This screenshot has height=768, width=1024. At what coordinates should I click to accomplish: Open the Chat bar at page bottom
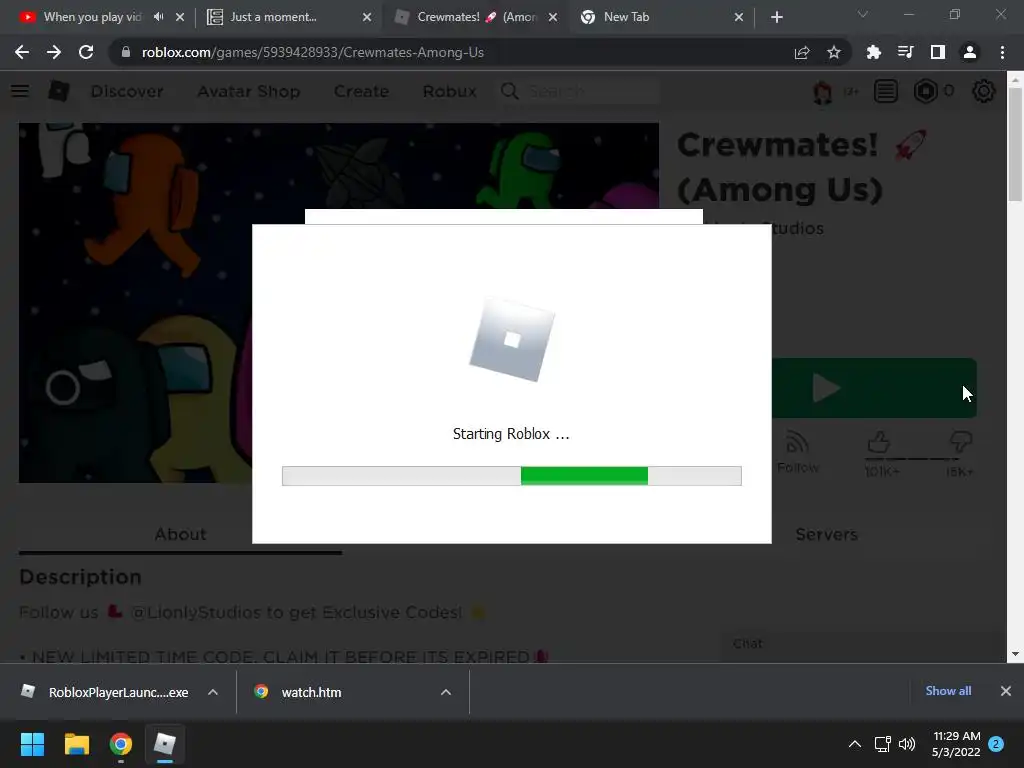tap(862, 644)
